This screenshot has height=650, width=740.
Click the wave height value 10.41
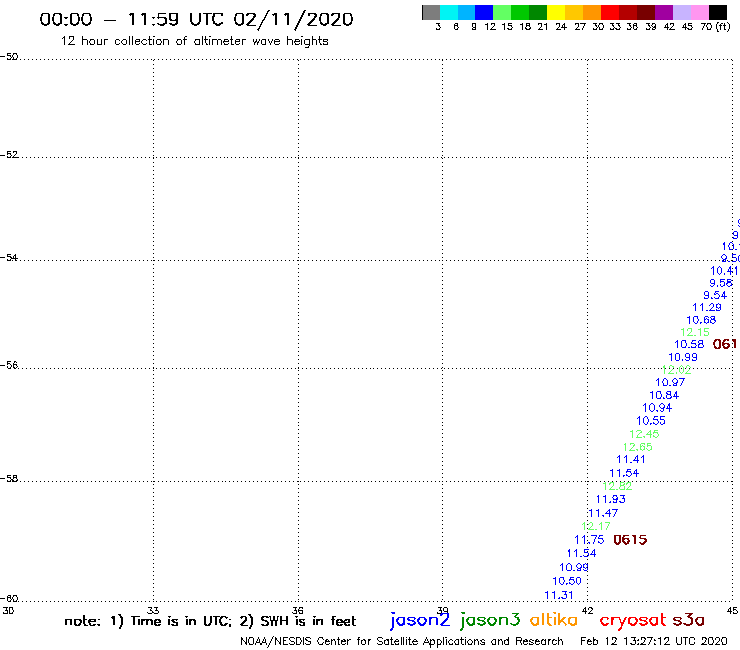point(724,270)
